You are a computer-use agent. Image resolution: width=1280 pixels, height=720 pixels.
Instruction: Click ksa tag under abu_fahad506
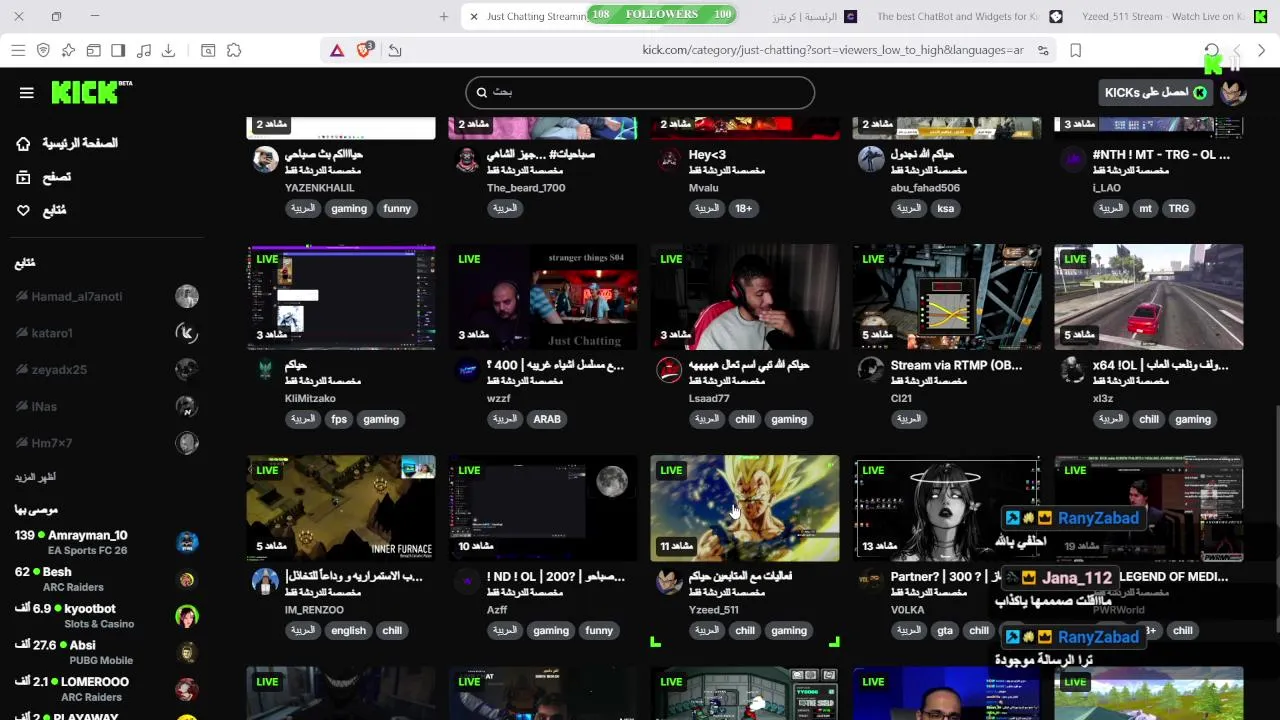click(946, 209)
